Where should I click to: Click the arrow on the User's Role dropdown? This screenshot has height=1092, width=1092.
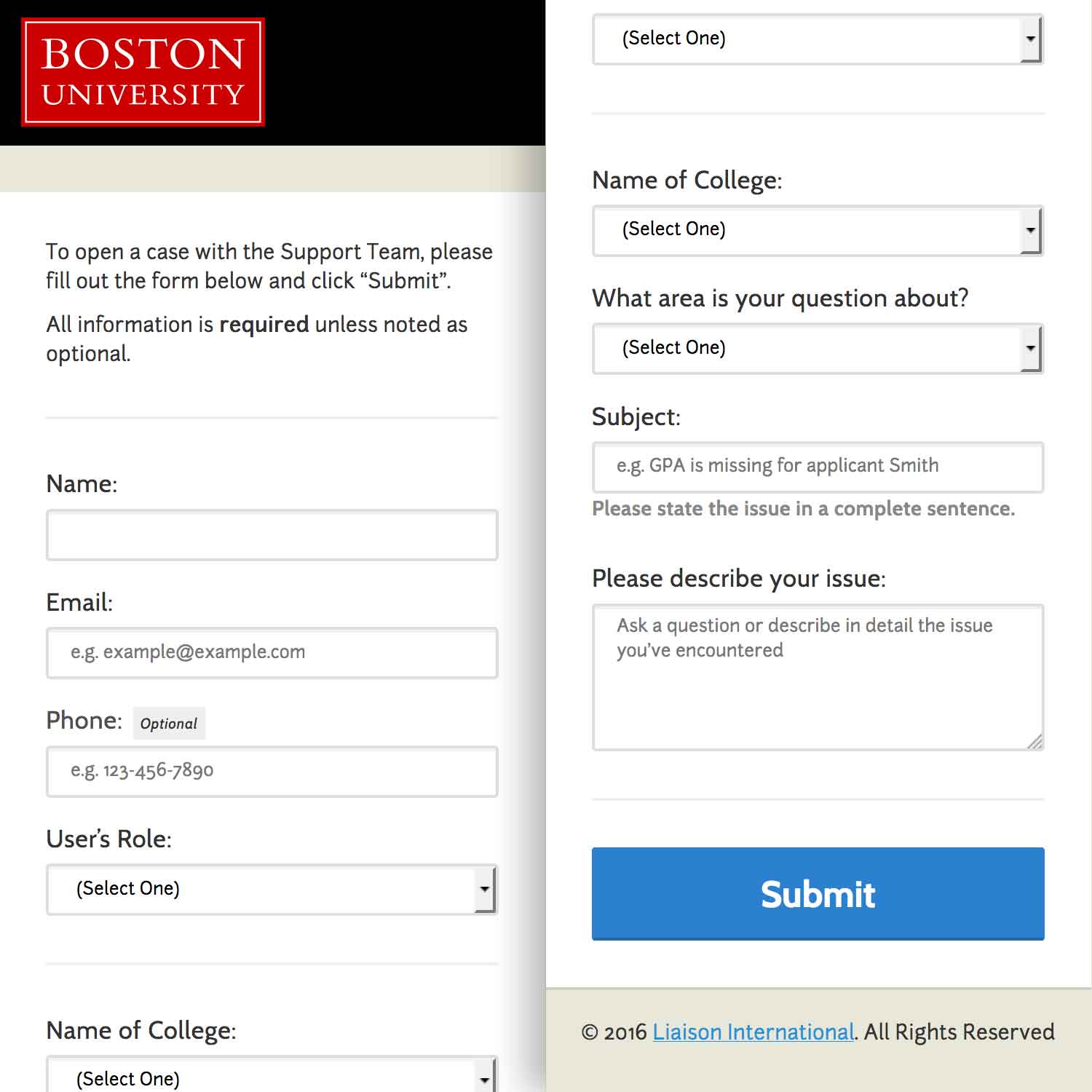tap(484, 889)
